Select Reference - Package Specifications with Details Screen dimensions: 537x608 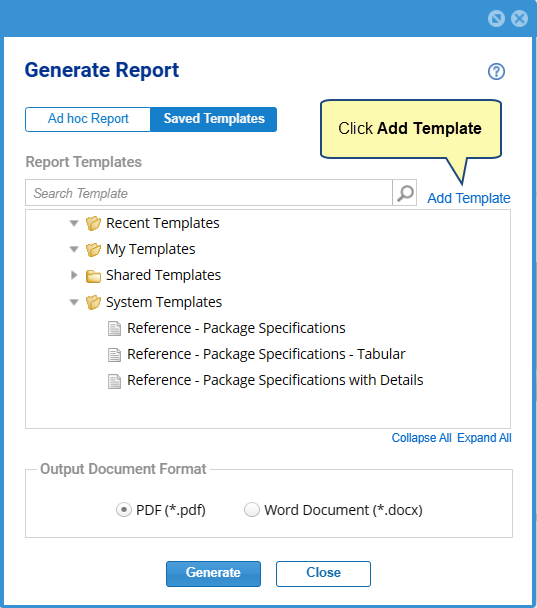(275, 380)
